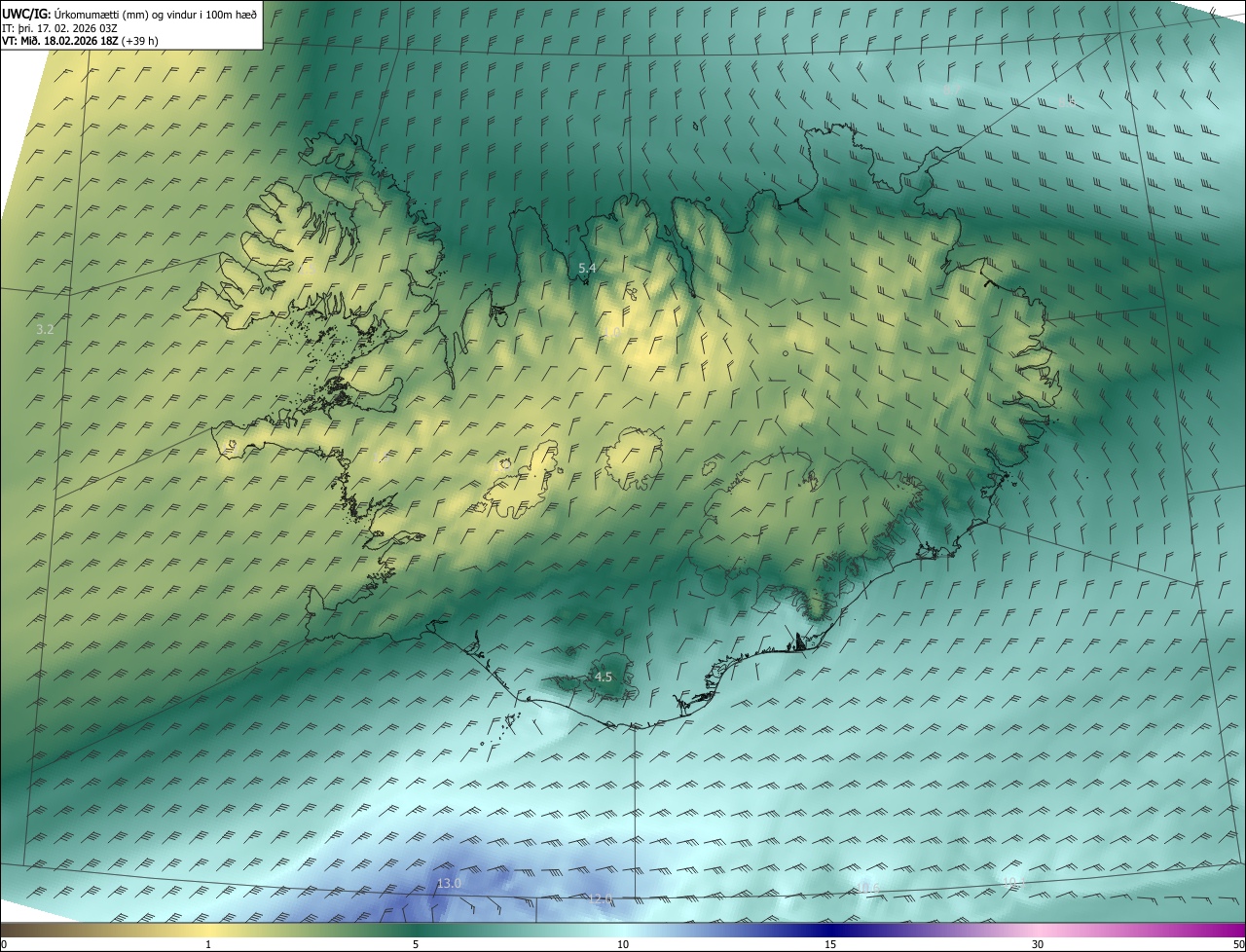Click the precipitation color scale bar
Image resolution: width=1246 pixels, height=952 pixels.
(623, 931)
